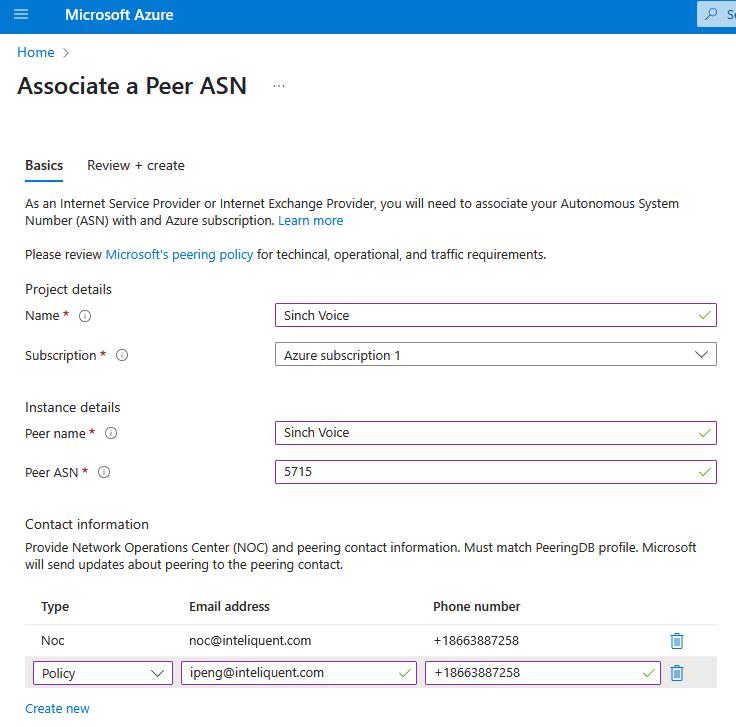
Task: Click the Noc type cell
Action: tap(53, 641)
